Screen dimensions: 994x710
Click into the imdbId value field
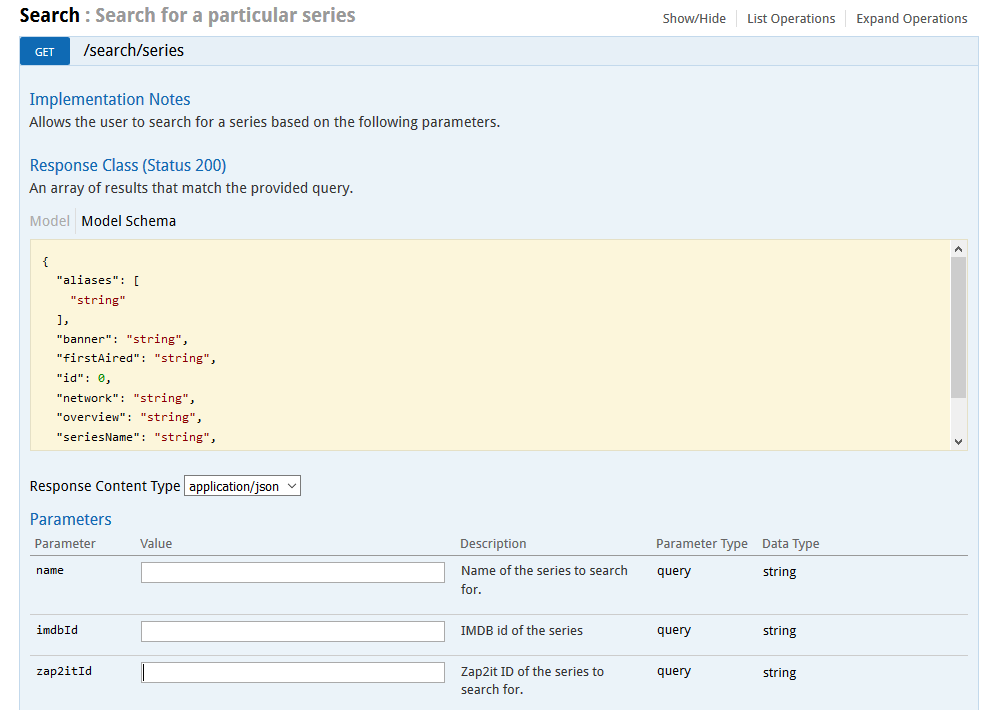tap(292, 631)
